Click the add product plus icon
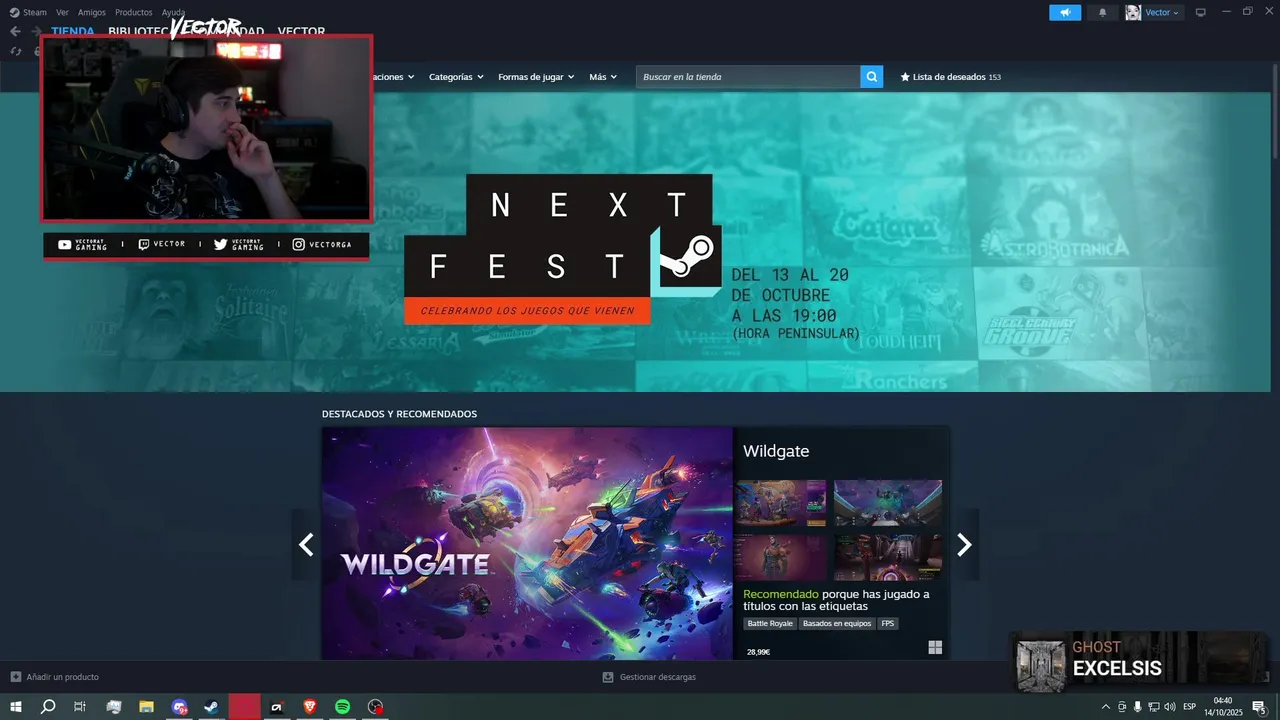This screenshot has height=720, width=1280. (x=15, y=677)
